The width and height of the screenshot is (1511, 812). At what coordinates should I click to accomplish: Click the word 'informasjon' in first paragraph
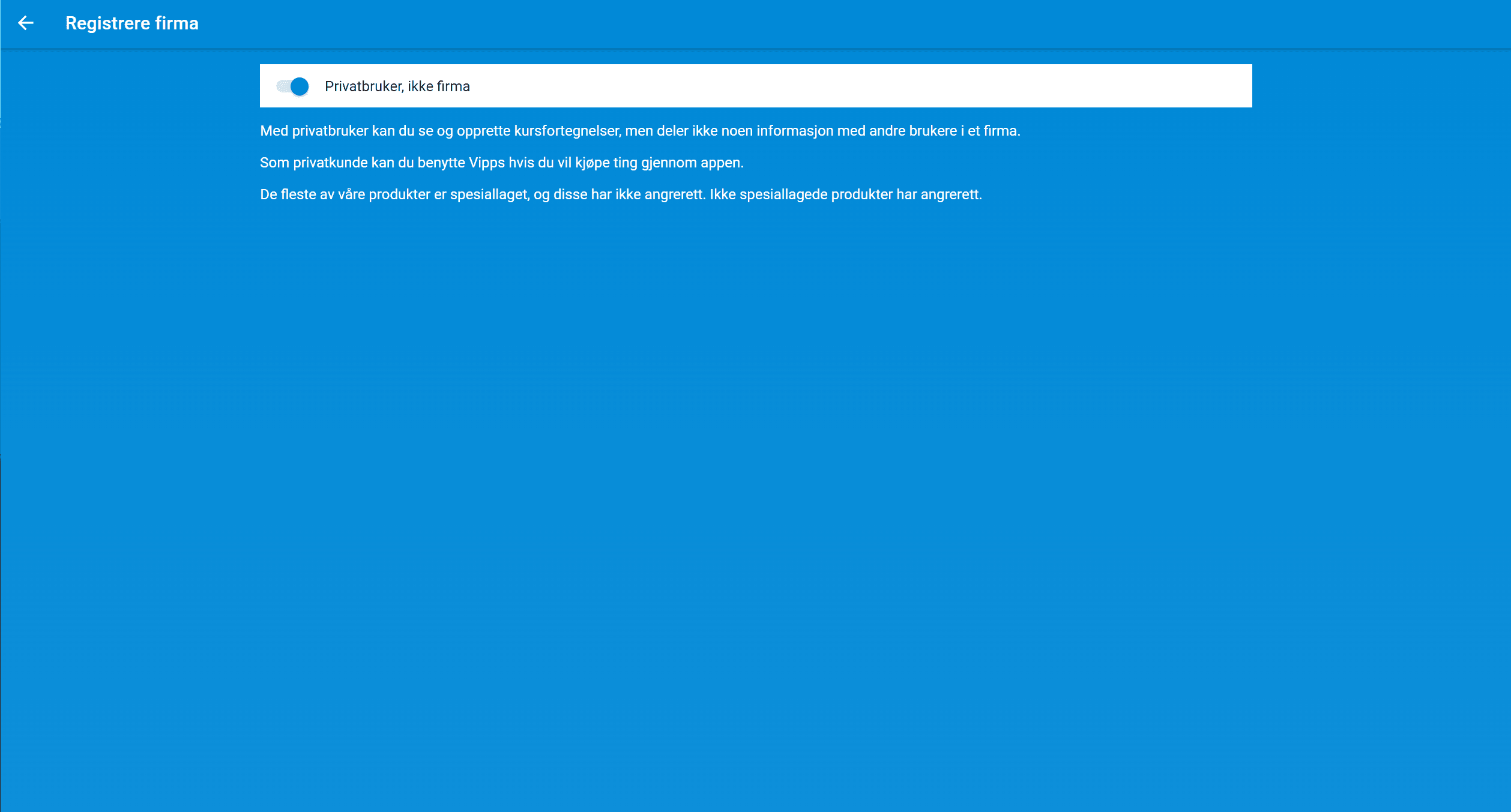(795, 131)
